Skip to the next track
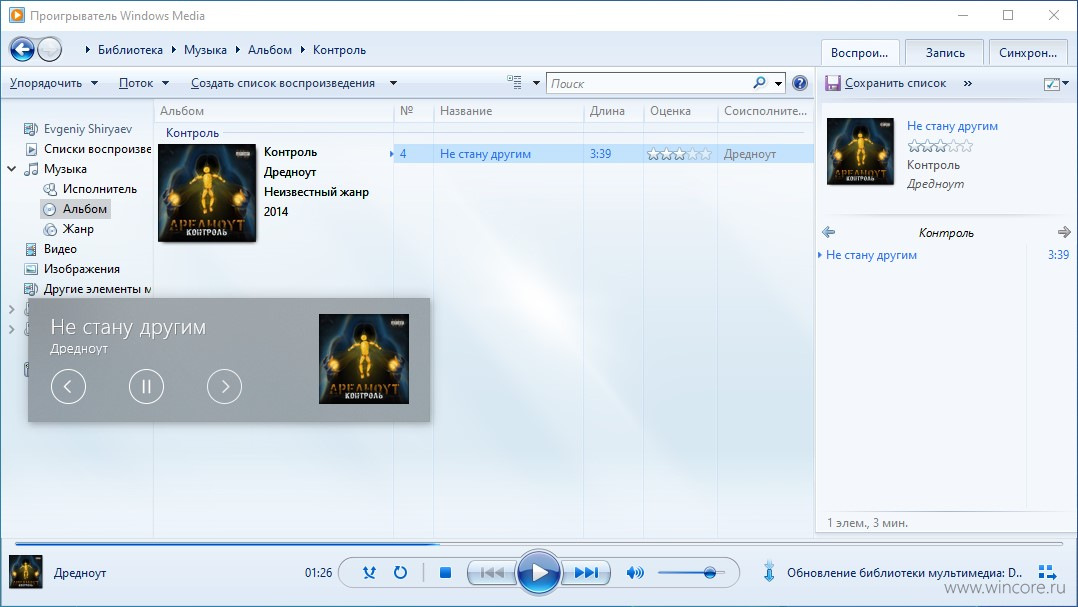 pyautogui.click(x=586, y=573)
